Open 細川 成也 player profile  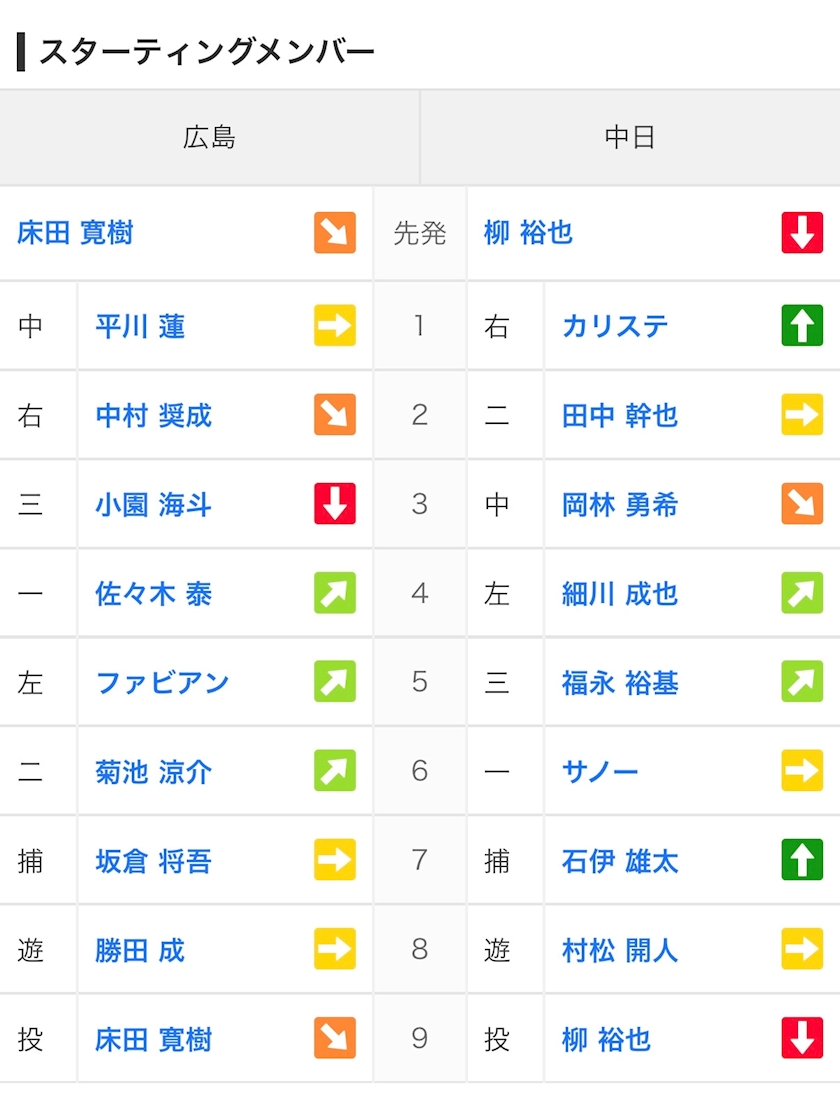click(620, 593)
